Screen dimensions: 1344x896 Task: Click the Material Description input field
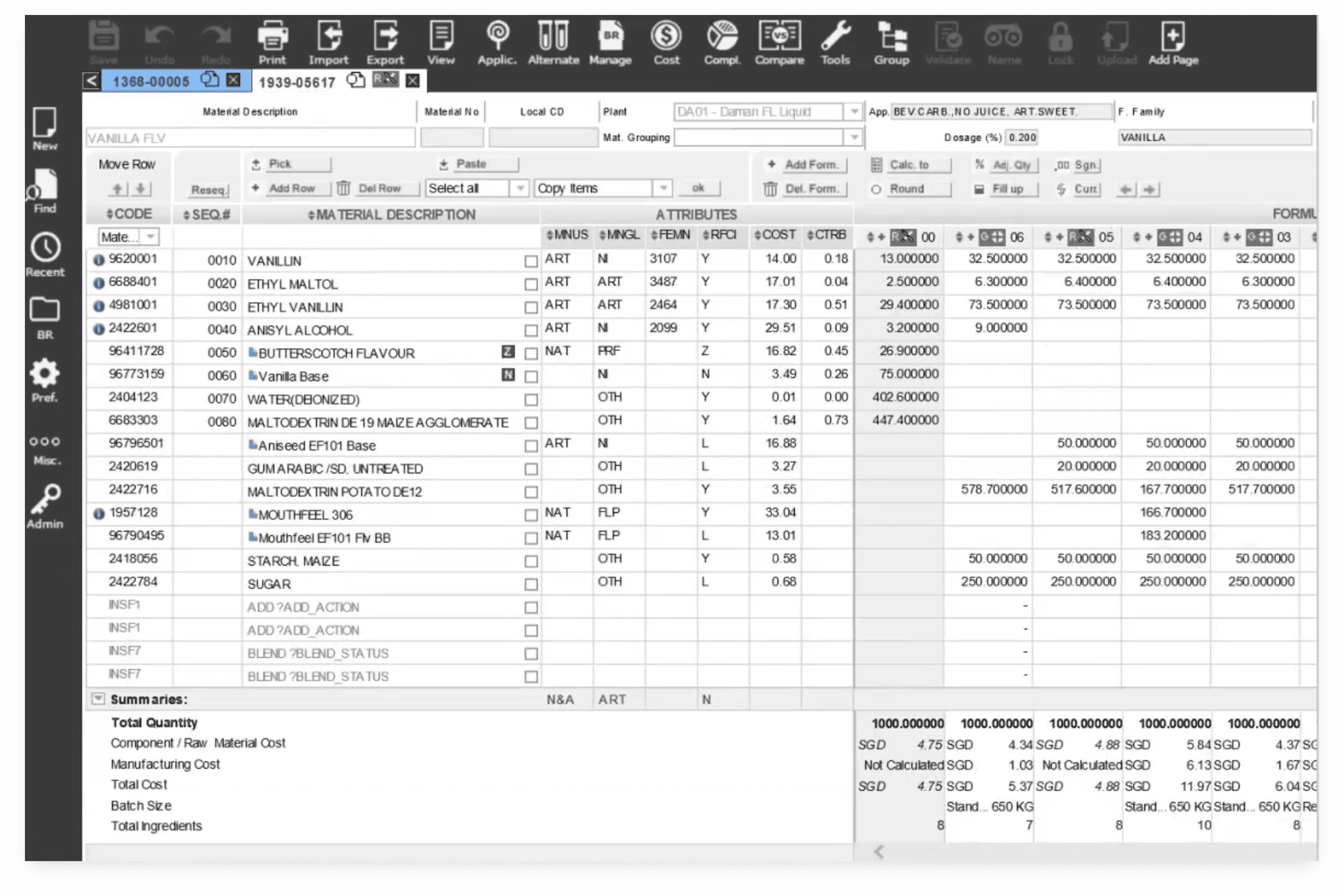tap(250, 138)
